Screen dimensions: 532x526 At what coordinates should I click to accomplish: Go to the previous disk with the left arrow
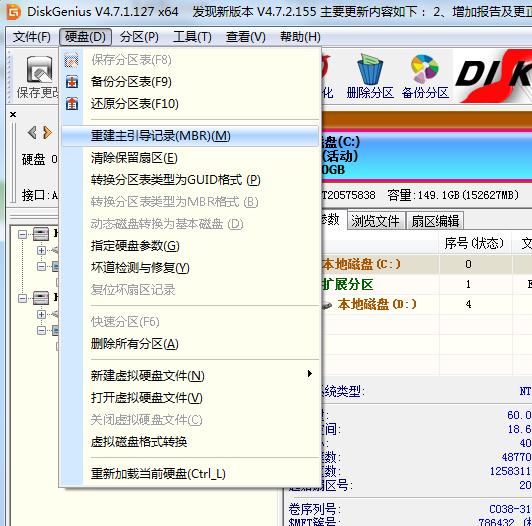(32, 132)
